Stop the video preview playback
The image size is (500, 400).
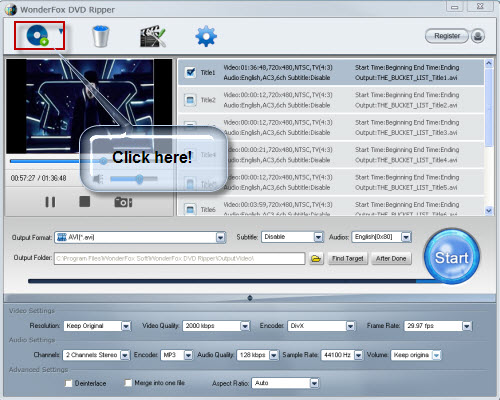[x=85, y=201]
